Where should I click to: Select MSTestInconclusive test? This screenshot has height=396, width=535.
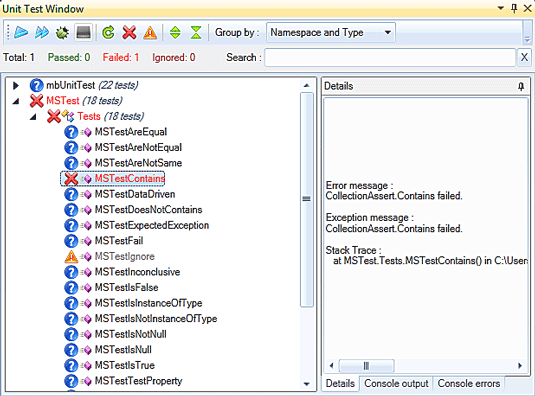[137, 272]
